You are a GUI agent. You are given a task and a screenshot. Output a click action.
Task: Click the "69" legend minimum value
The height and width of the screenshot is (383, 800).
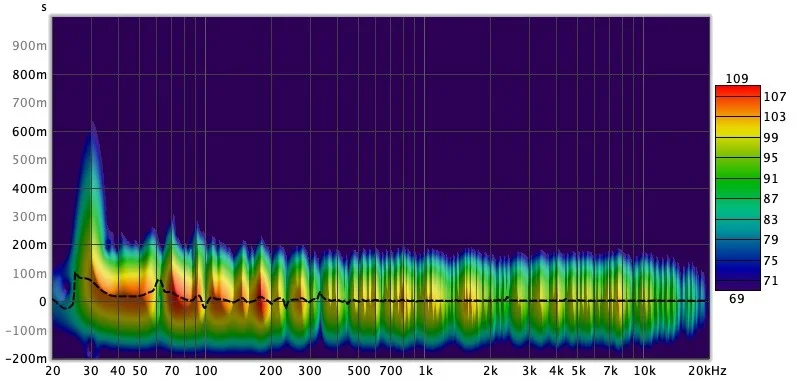click(737, 299)
